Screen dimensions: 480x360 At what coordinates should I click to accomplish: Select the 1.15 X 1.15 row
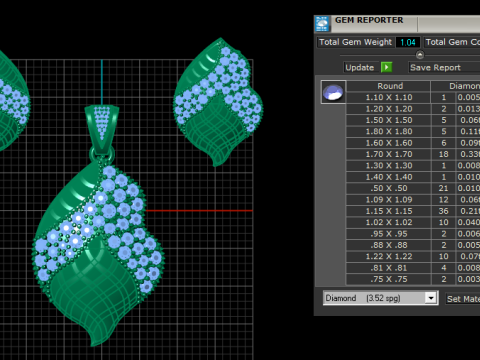413,211
